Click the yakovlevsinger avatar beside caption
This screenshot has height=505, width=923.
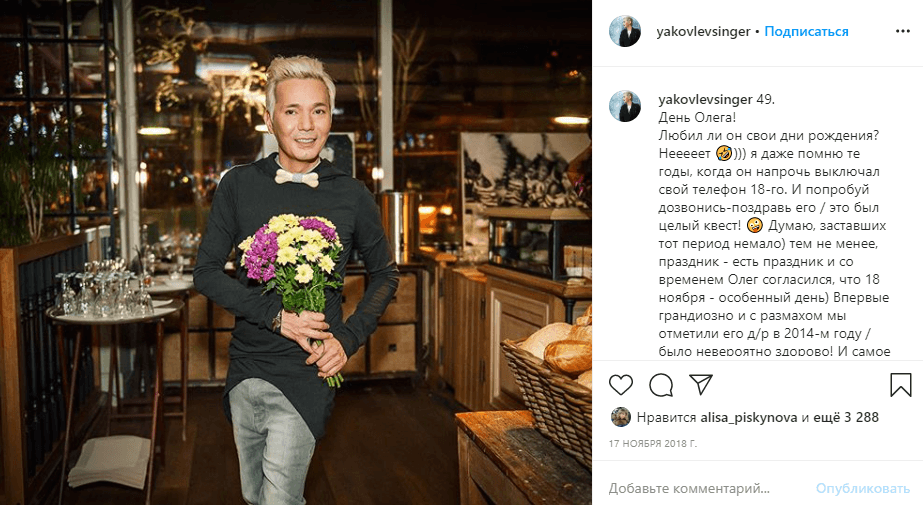click(x=625, y=107)
